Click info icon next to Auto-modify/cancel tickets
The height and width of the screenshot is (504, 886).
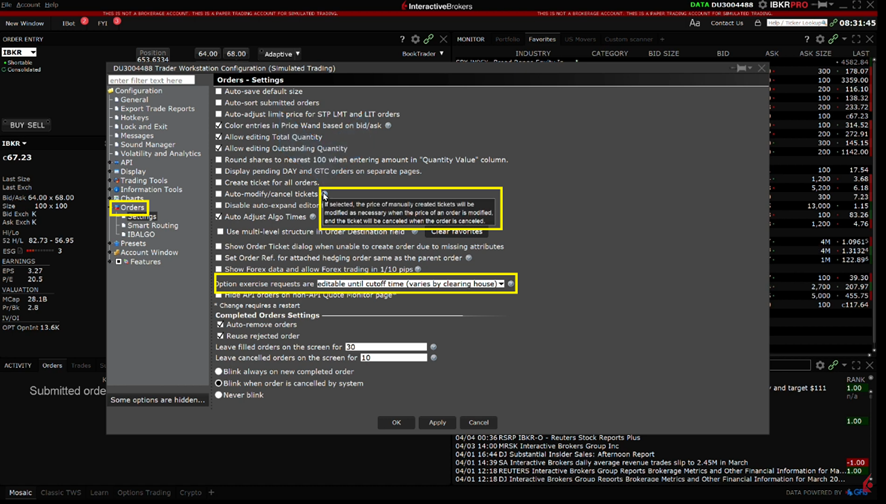[324, 194]
